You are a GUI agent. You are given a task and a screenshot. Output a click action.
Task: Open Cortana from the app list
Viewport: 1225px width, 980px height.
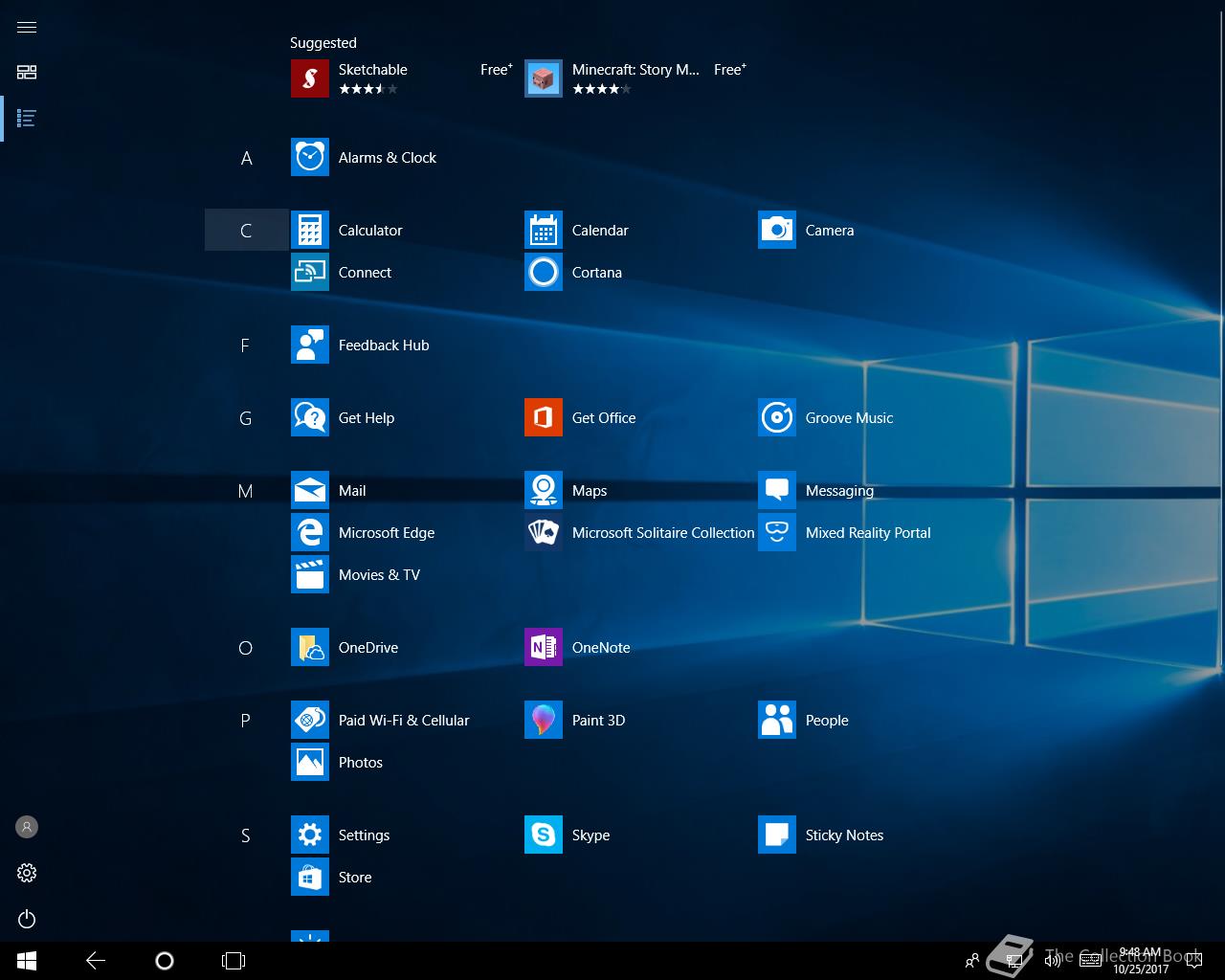544,272
